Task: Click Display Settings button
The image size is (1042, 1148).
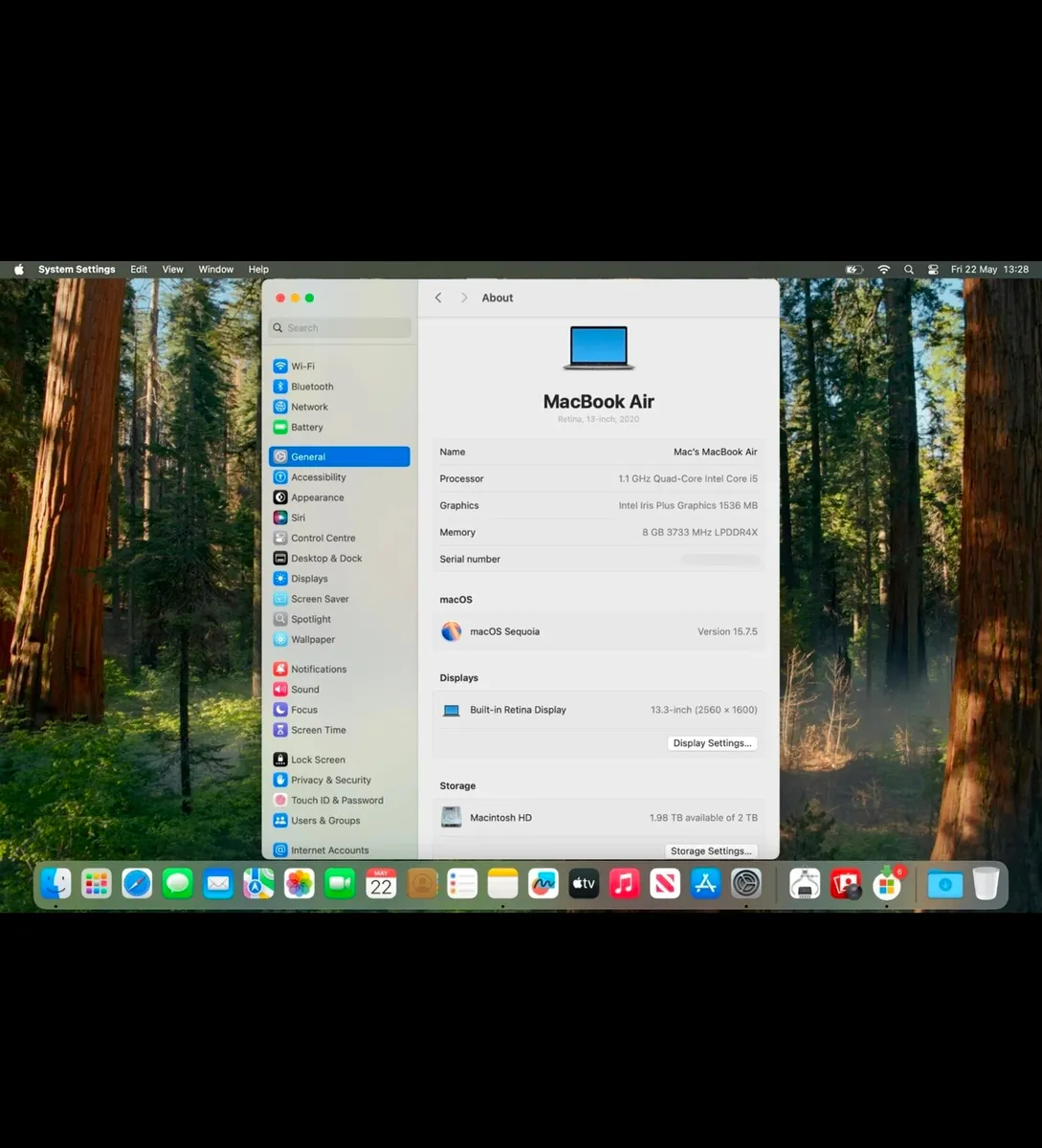Action: (712, 743)
